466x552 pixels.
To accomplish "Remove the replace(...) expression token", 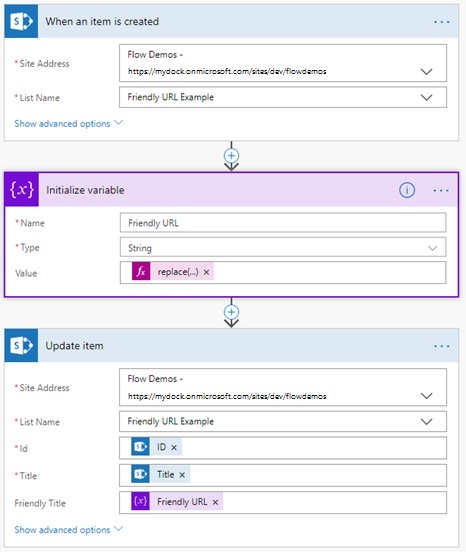I will tap(207, 272).
